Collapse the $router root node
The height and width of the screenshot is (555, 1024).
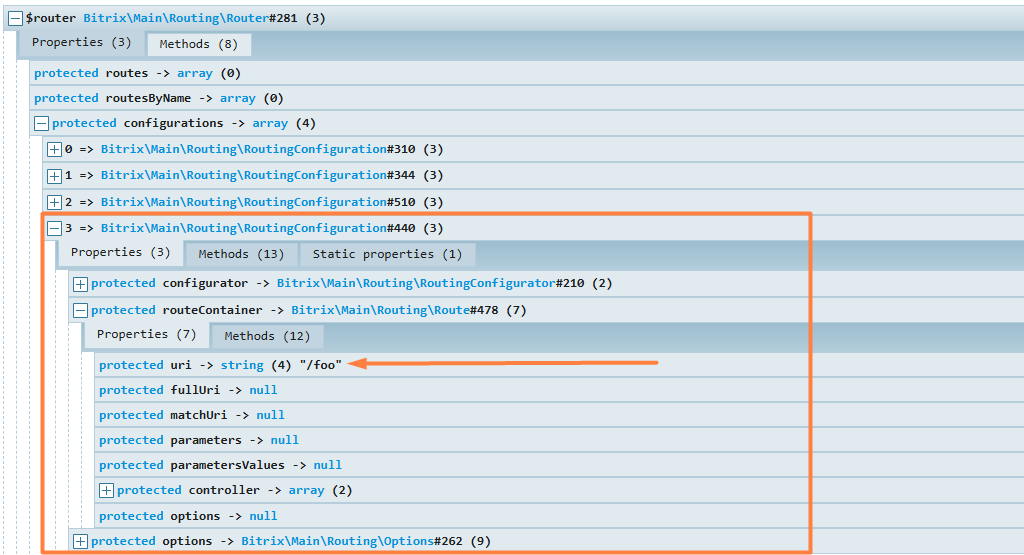point(15,19)
